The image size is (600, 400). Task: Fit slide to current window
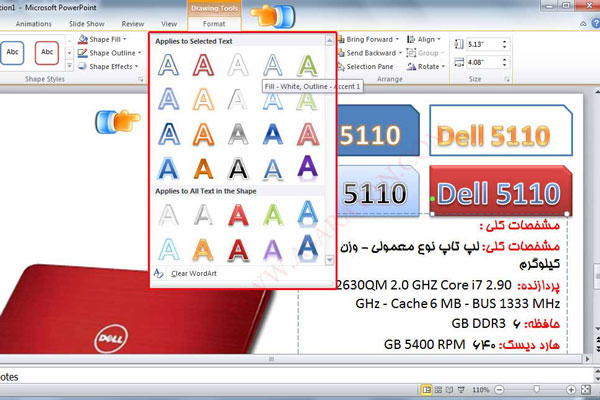[587, 388]
